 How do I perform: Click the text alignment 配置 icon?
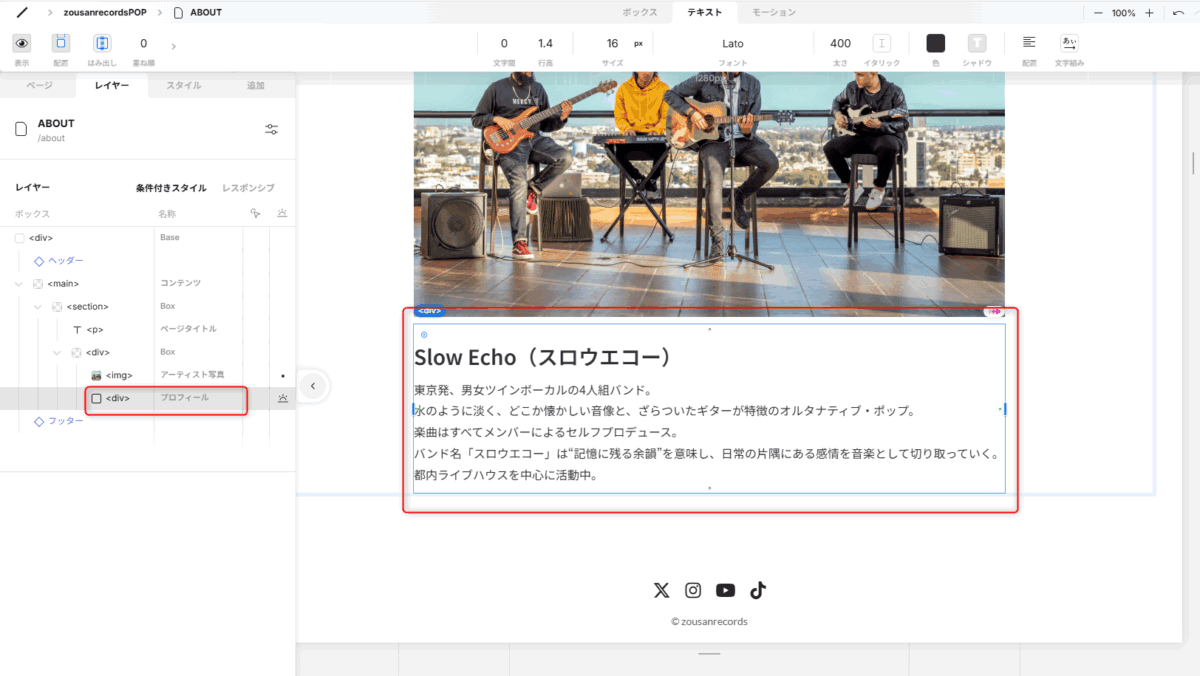1029,43
